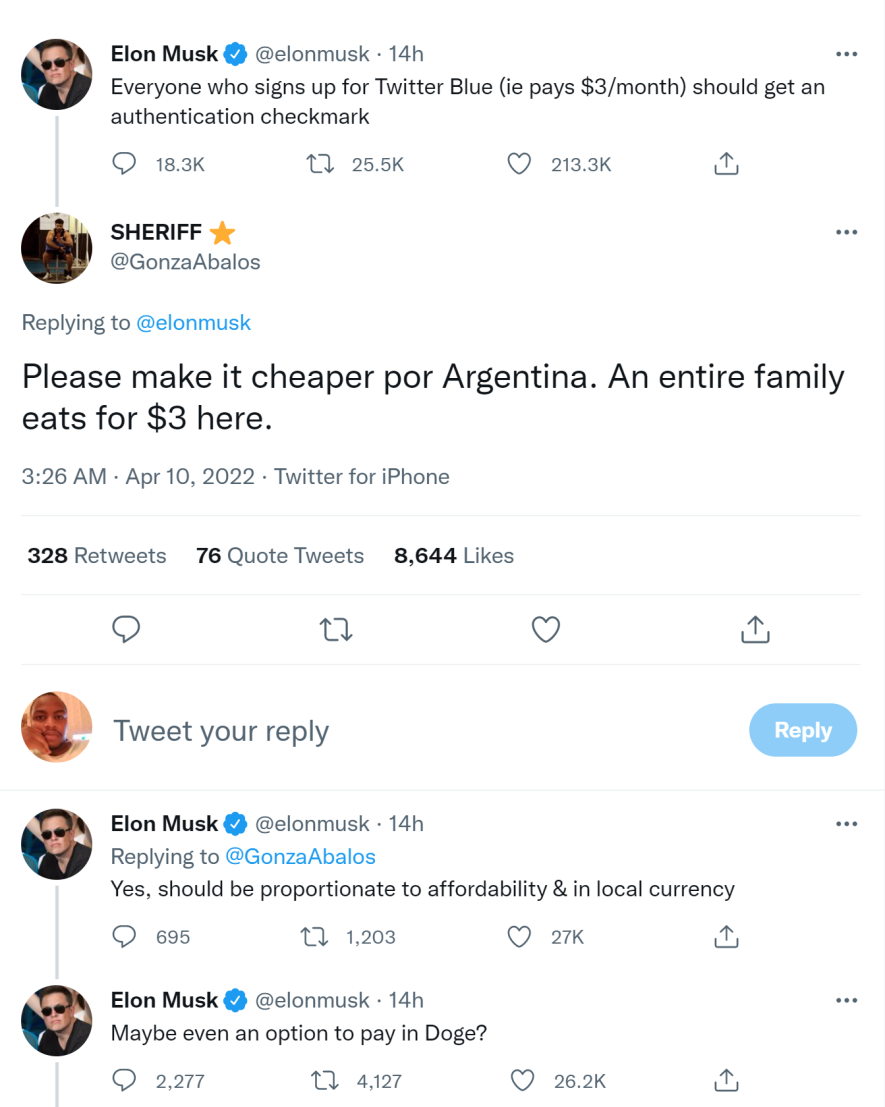The image size is (885, 1107).
Task: Retweet Elon's Twitter Blue checkmark tweet
Action: click(319, 164)
